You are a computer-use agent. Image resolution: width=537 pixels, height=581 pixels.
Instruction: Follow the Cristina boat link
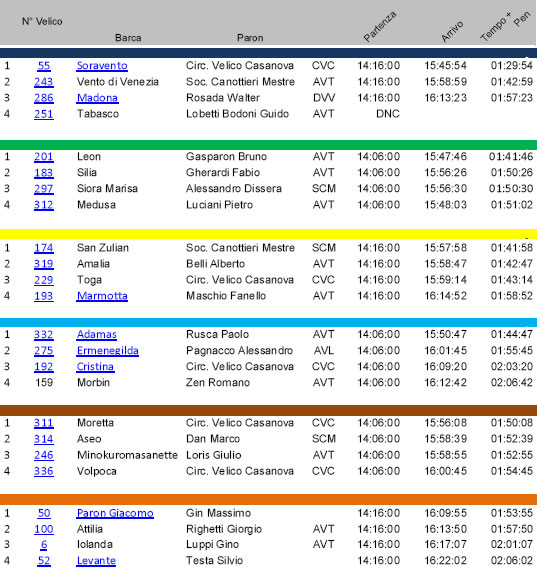coord(95,366)
